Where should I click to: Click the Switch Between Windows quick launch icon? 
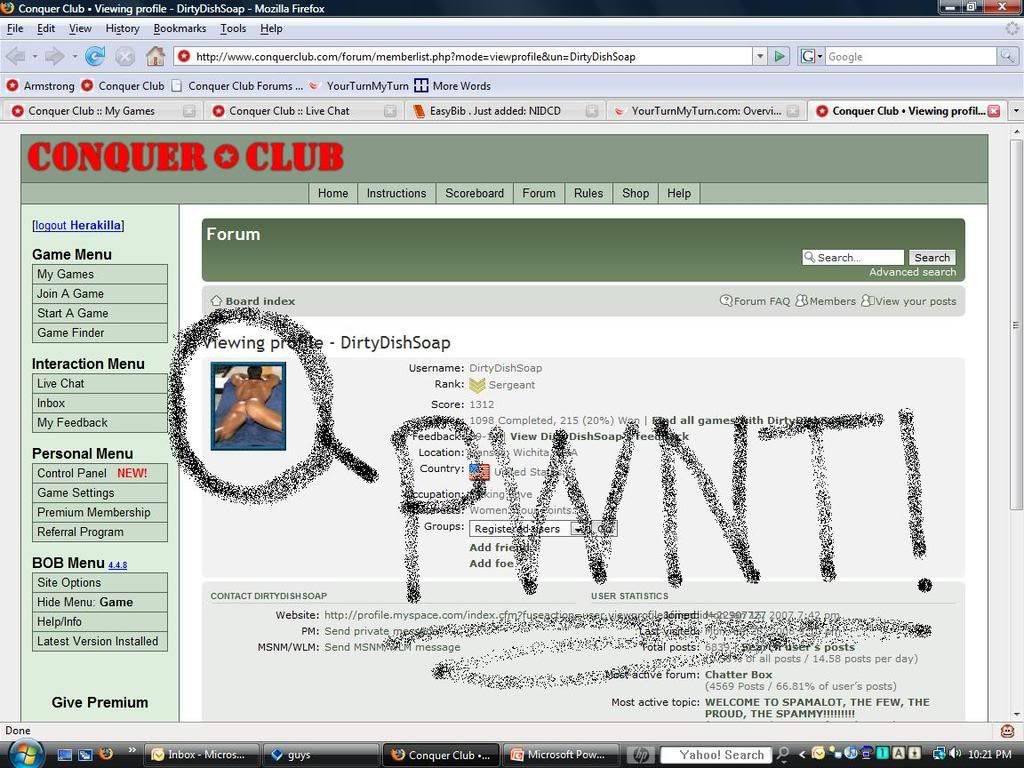[85, 755]
